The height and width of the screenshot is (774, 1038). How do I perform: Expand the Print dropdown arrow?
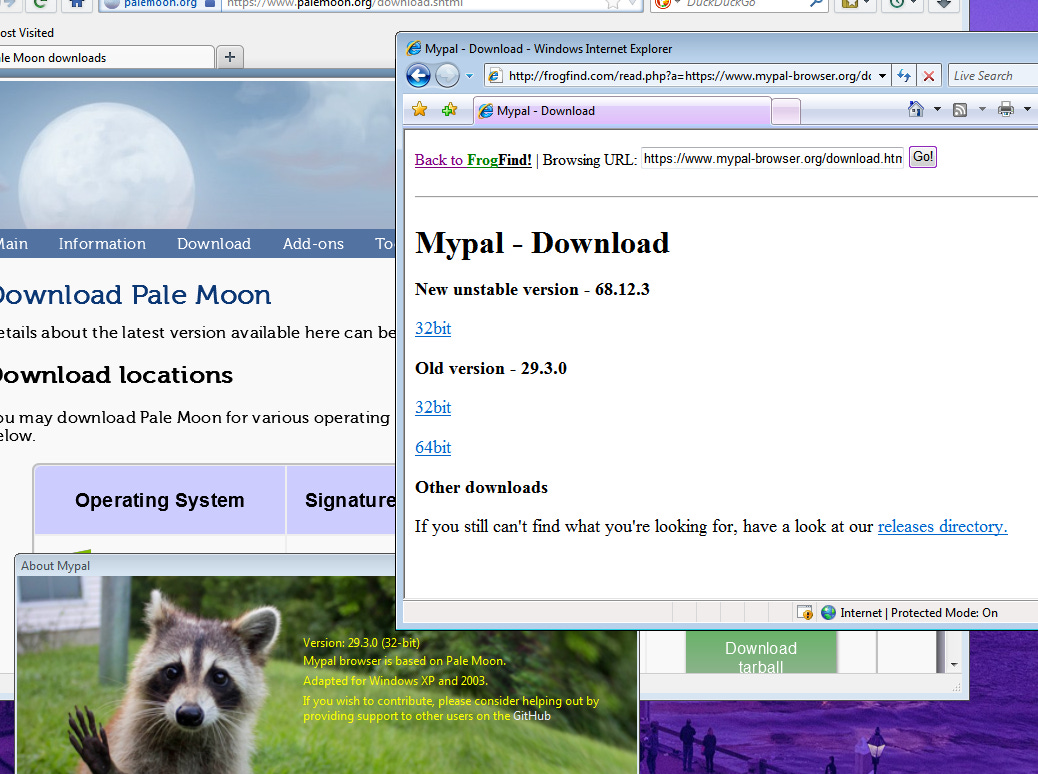point(1027,109)
